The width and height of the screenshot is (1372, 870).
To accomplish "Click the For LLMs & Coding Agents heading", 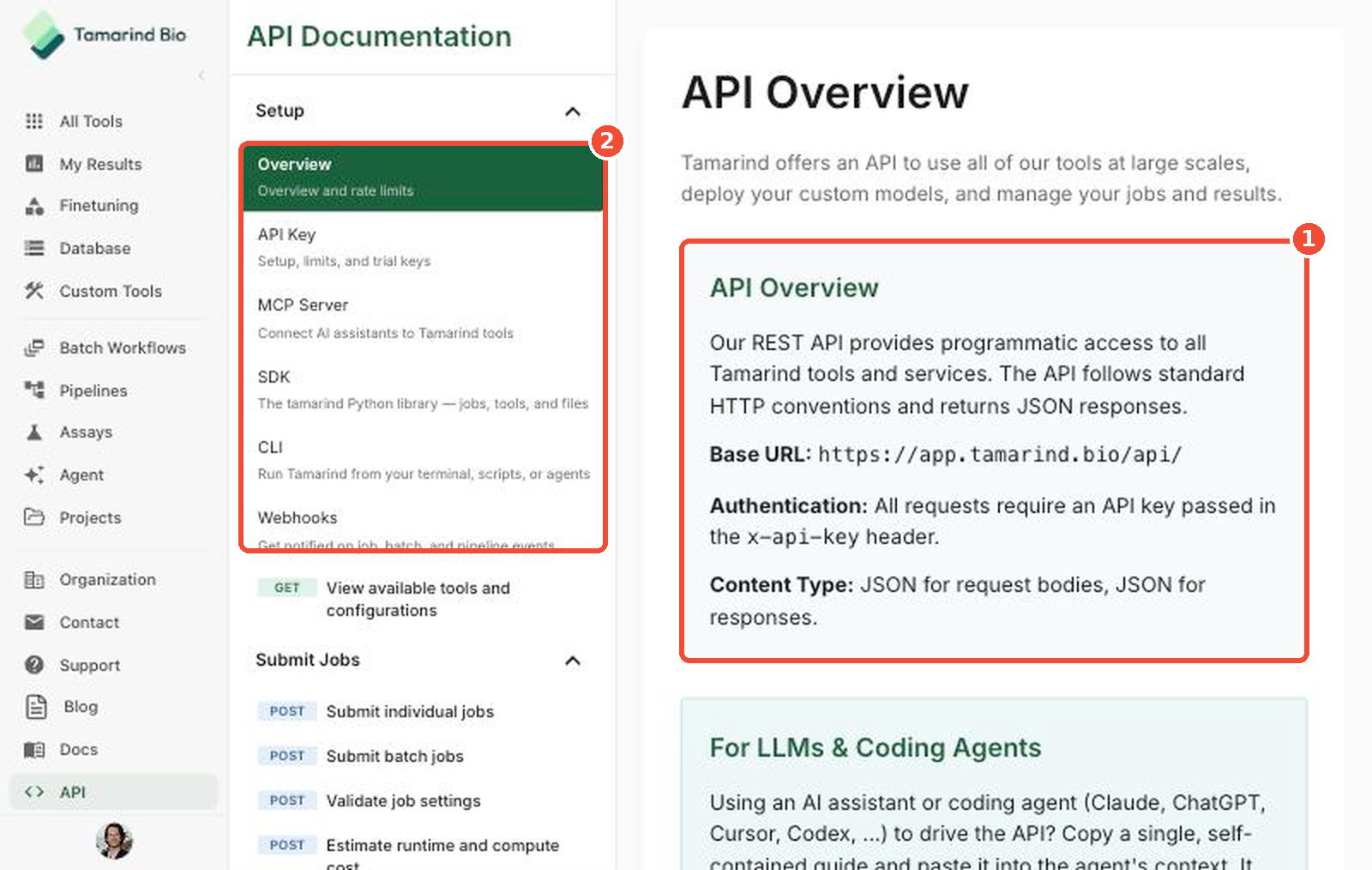I will [x=876, y=747].
